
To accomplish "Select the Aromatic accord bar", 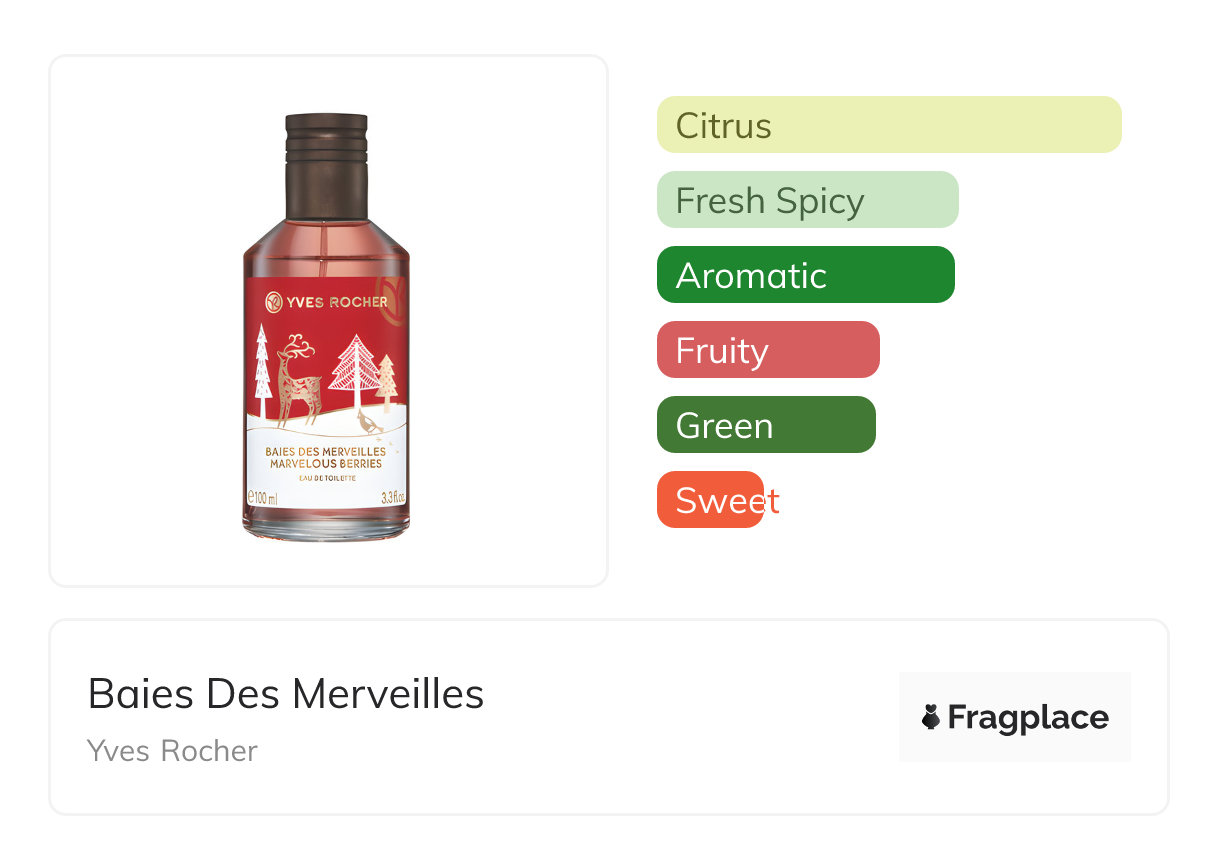I will pos(805,275).
